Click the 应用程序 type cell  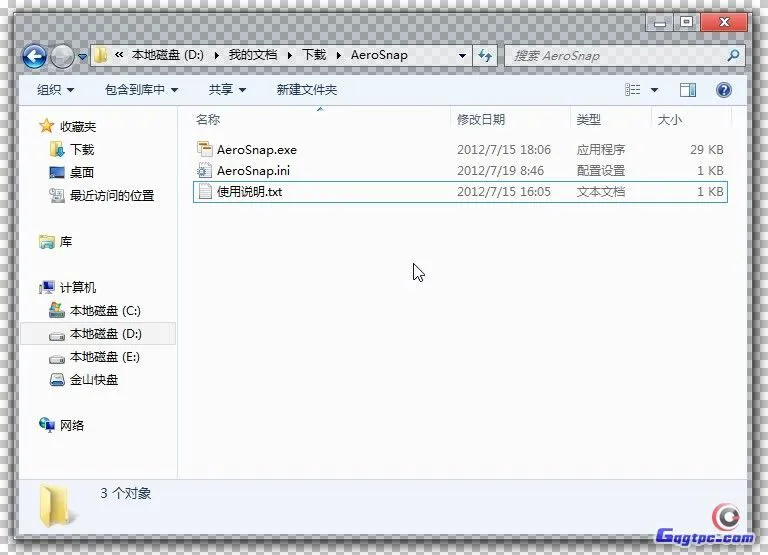pos(600,149)
